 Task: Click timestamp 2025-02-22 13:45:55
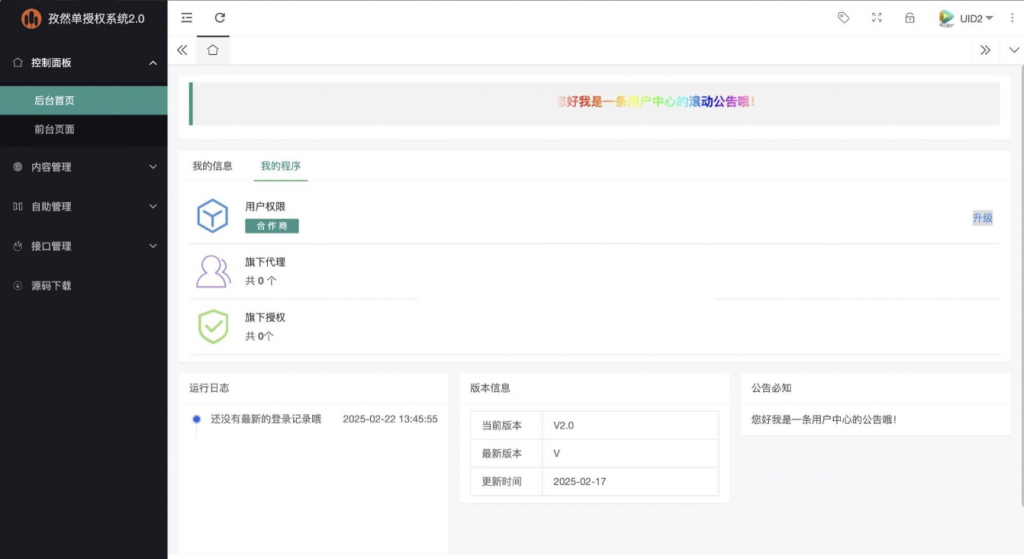pos(390,419)
